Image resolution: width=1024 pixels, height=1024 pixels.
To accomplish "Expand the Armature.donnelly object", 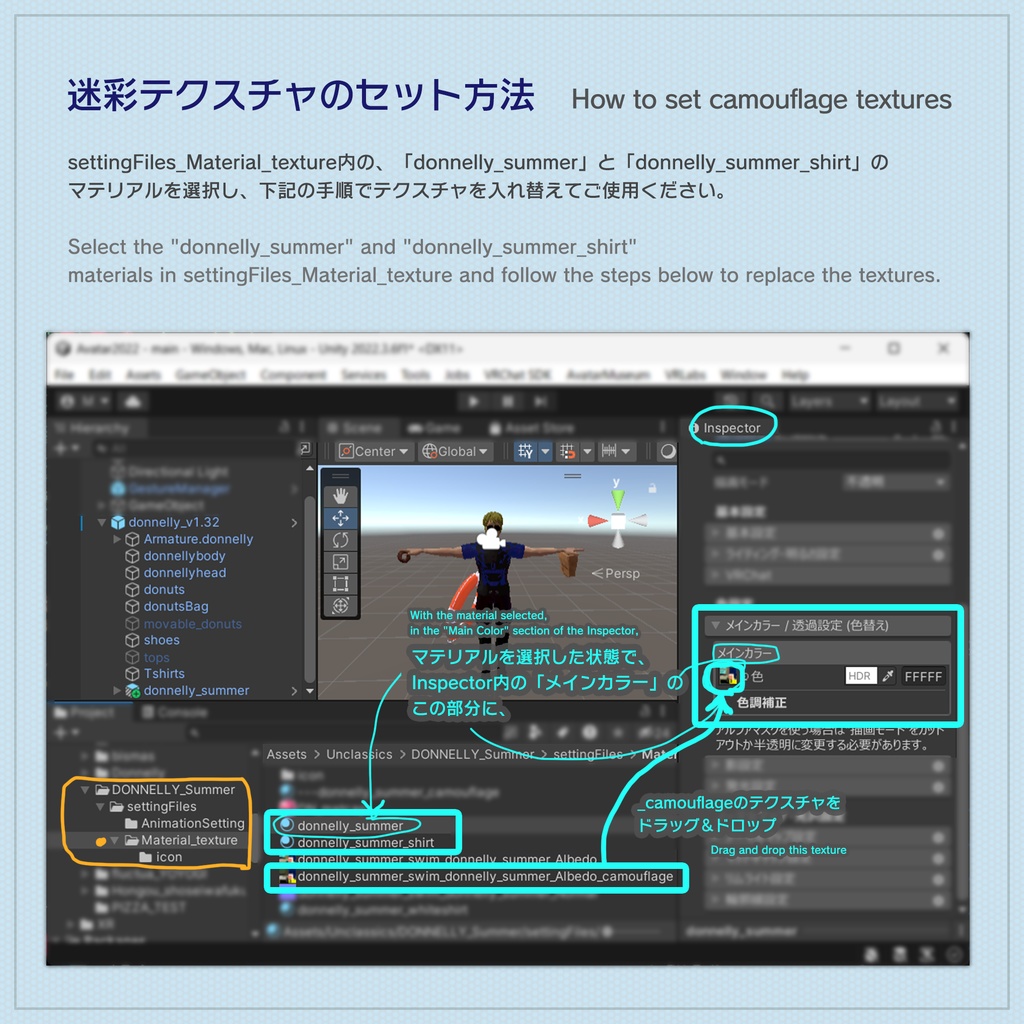I will pos(117,539).
